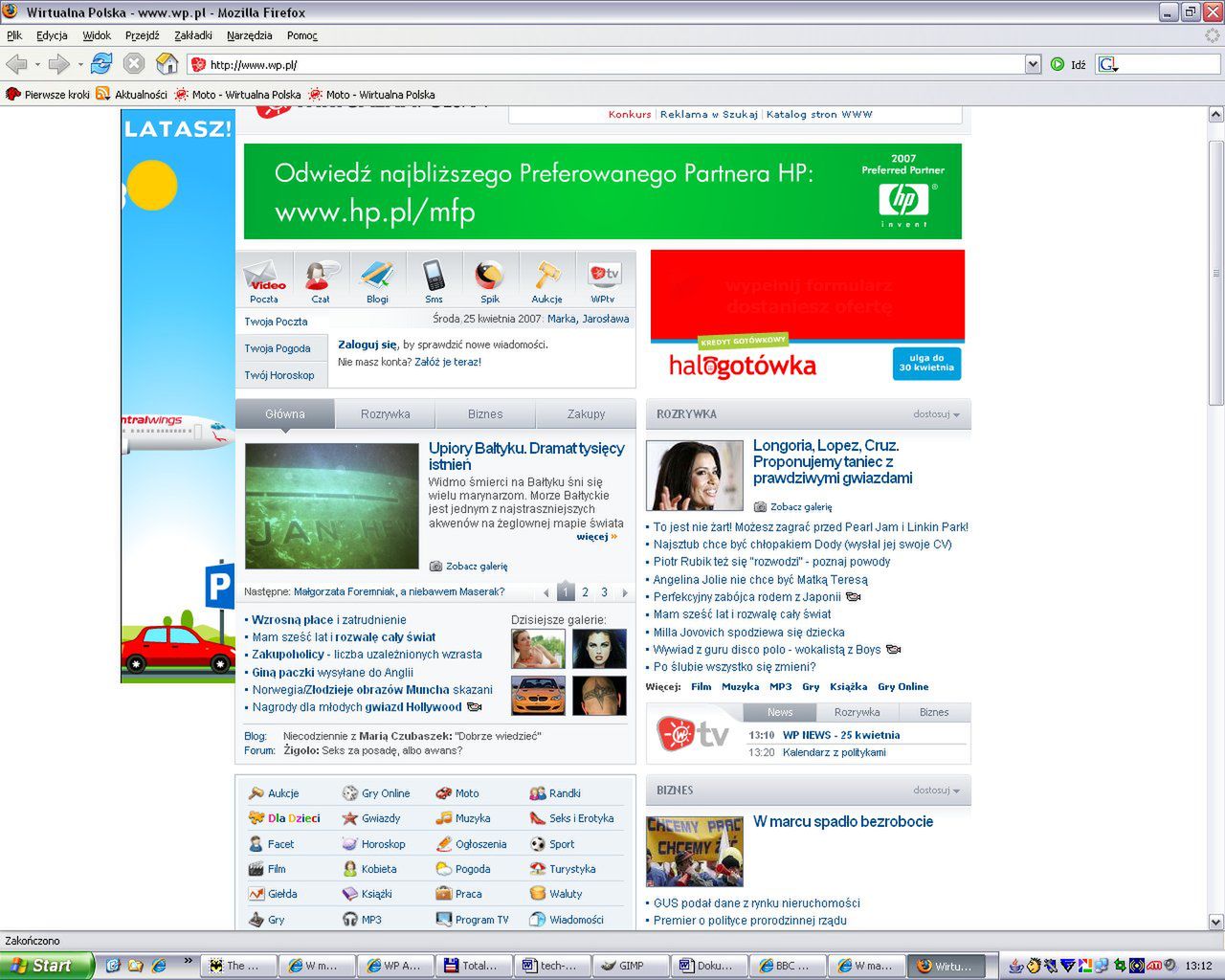This screenshot has height=980, width=1225.
Task: Open the Rozrywka section dostosuj dropdown
Action: [936, 414]
